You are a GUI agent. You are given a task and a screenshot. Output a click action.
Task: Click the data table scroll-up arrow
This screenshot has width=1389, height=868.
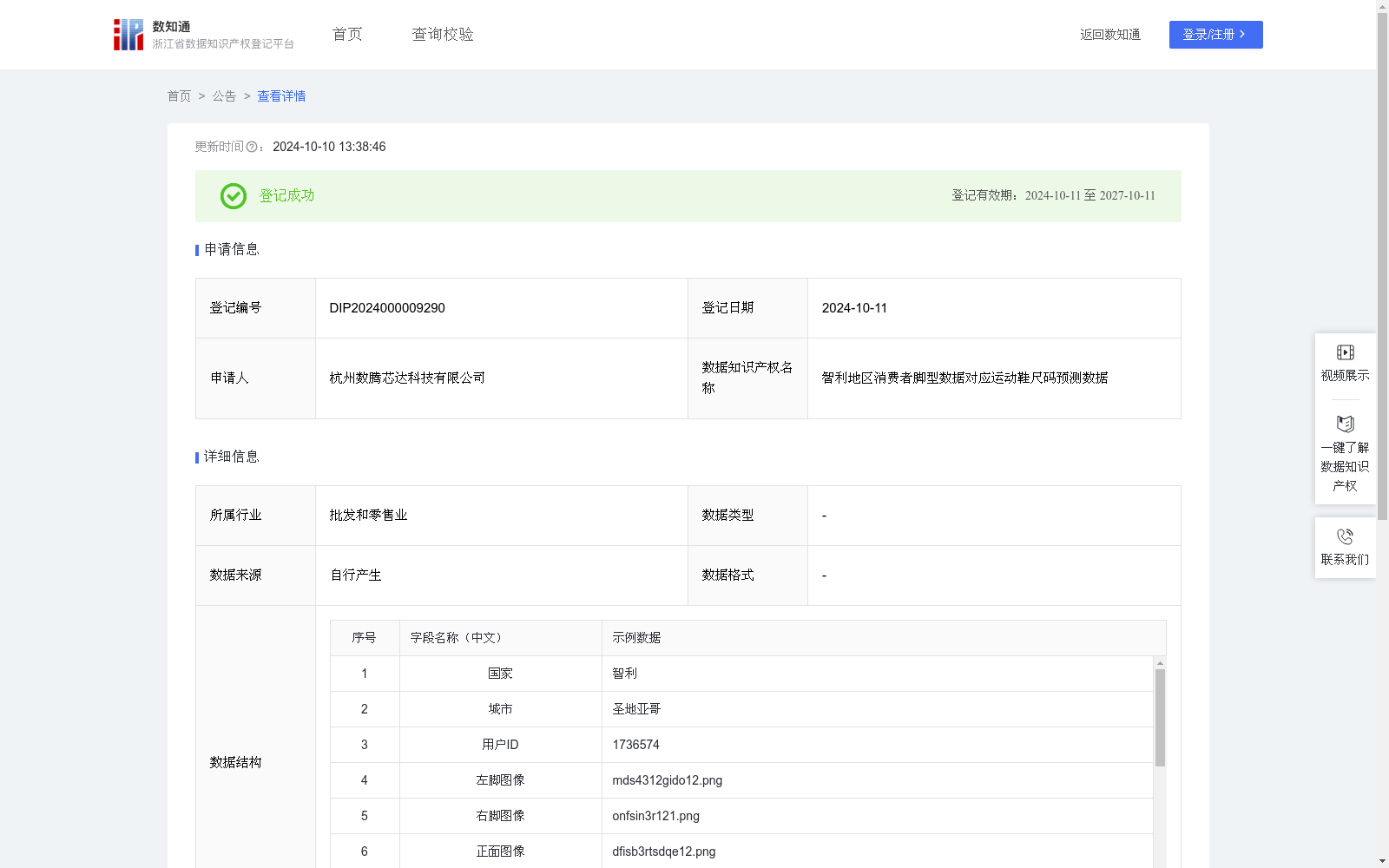click(1160, 663)
